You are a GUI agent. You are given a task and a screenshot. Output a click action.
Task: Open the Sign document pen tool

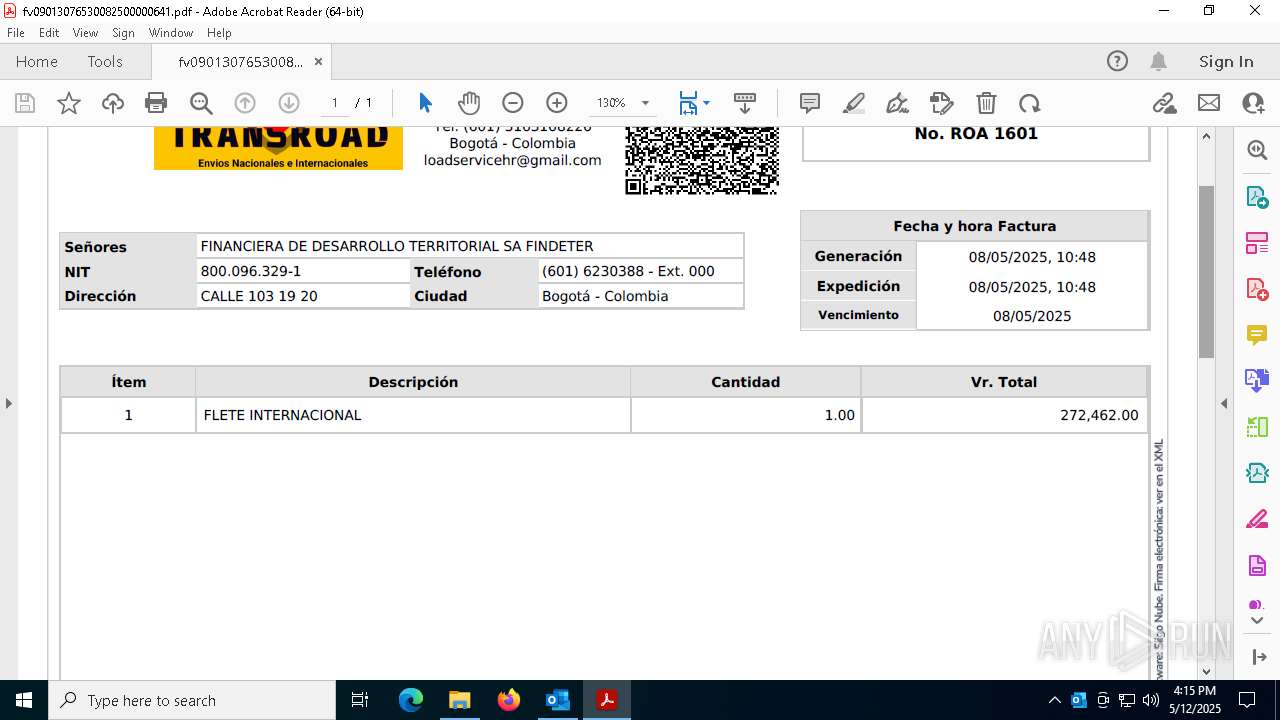coord(897,103)
